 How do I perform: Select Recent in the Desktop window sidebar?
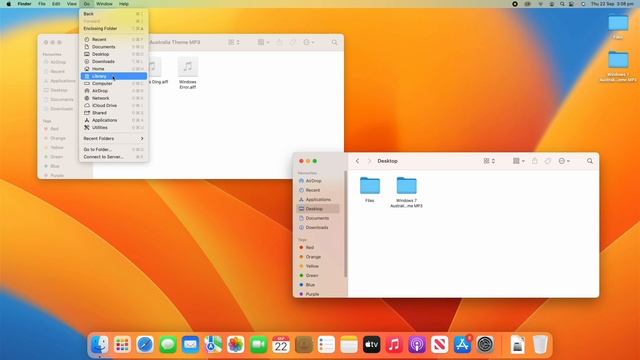[x=318, y=190]
